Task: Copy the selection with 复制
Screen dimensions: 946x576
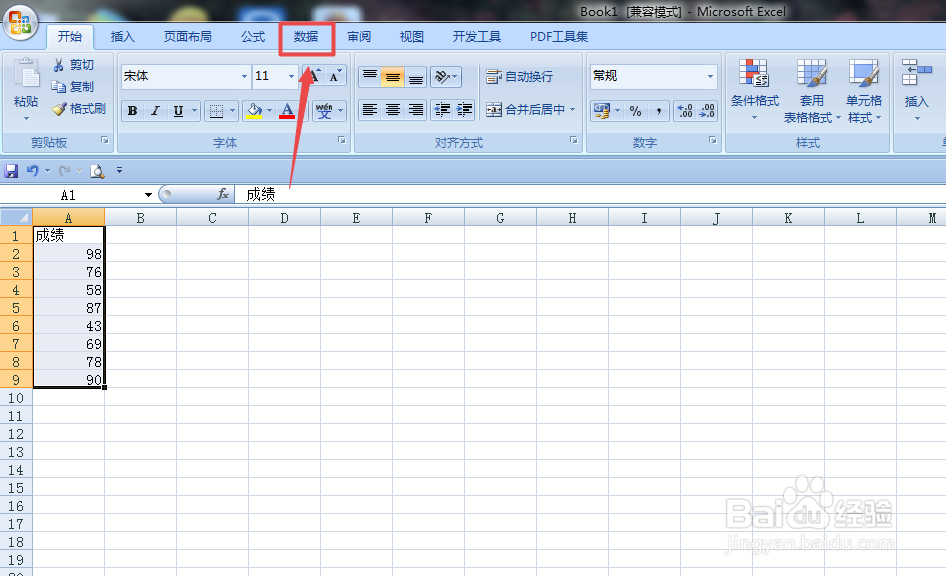Action: (74, 87)
